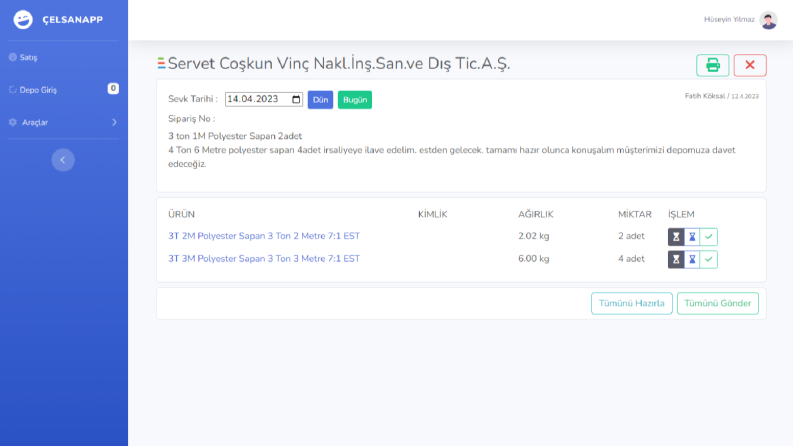793x446 pixels.
Task: Click the AĞIRLIK column header
Action: coord(536,214)
